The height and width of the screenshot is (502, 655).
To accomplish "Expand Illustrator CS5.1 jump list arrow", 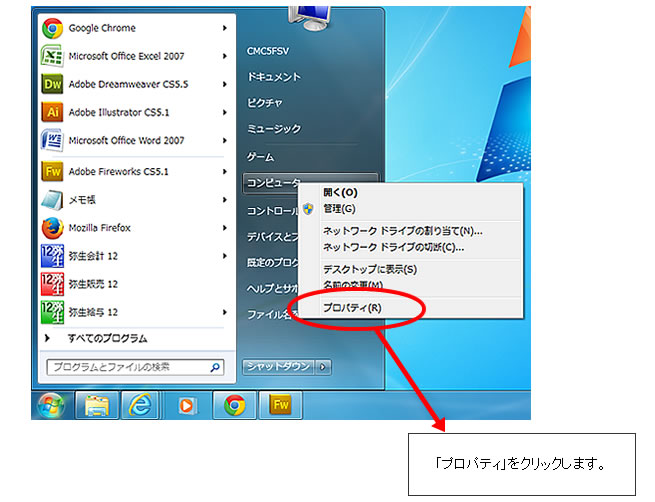I will 225,112.
